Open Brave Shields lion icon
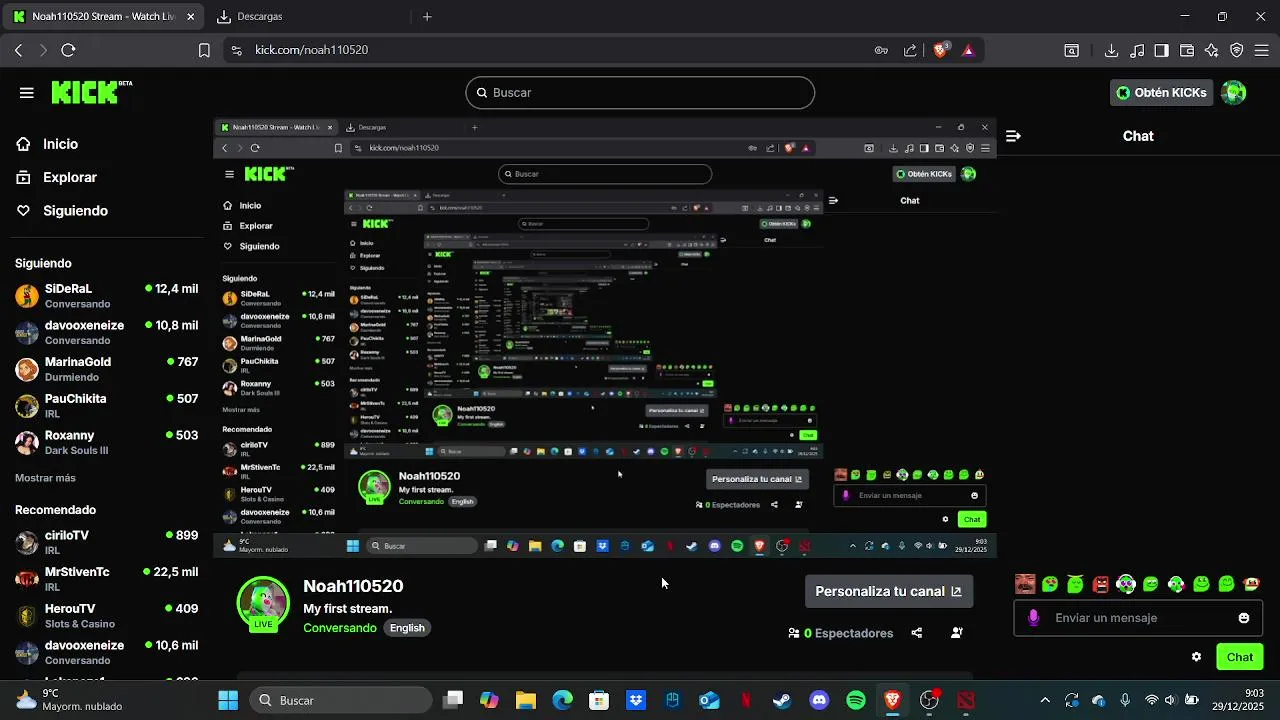This screenshot has width=1280, height=720. click(x=941, y=50)
